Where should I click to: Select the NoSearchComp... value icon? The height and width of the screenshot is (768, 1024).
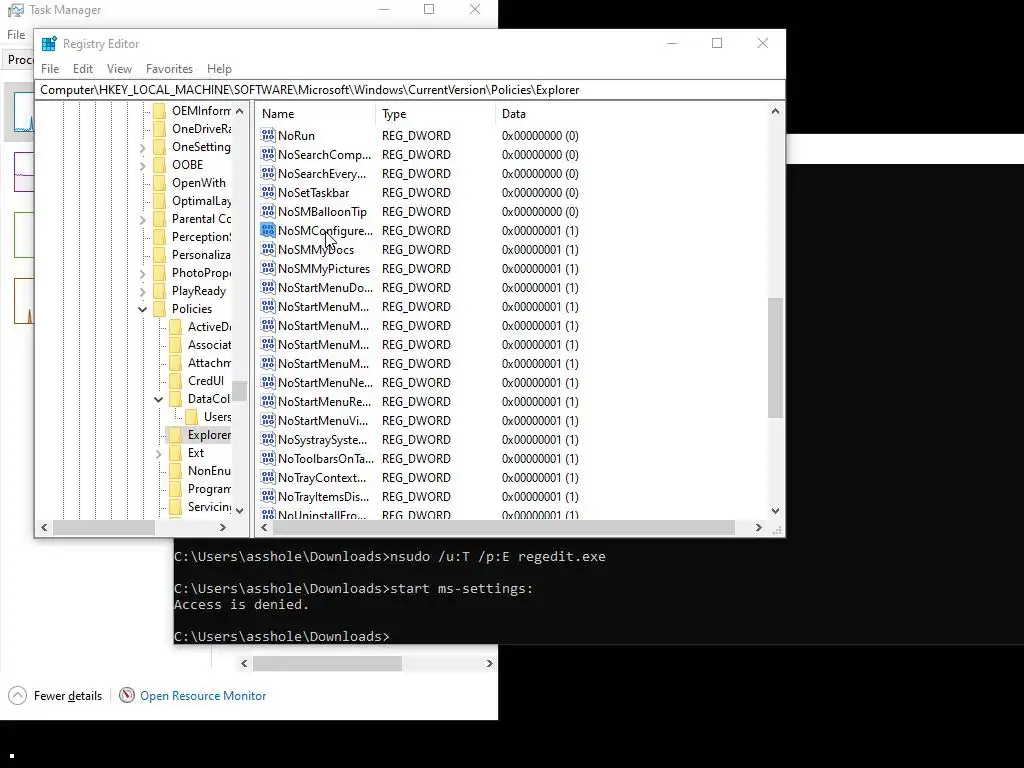[x=268, y=154]
